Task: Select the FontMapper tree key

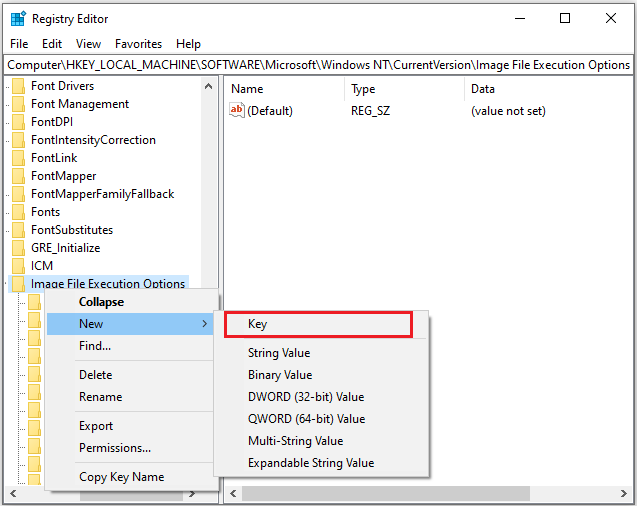Action: 64,176
